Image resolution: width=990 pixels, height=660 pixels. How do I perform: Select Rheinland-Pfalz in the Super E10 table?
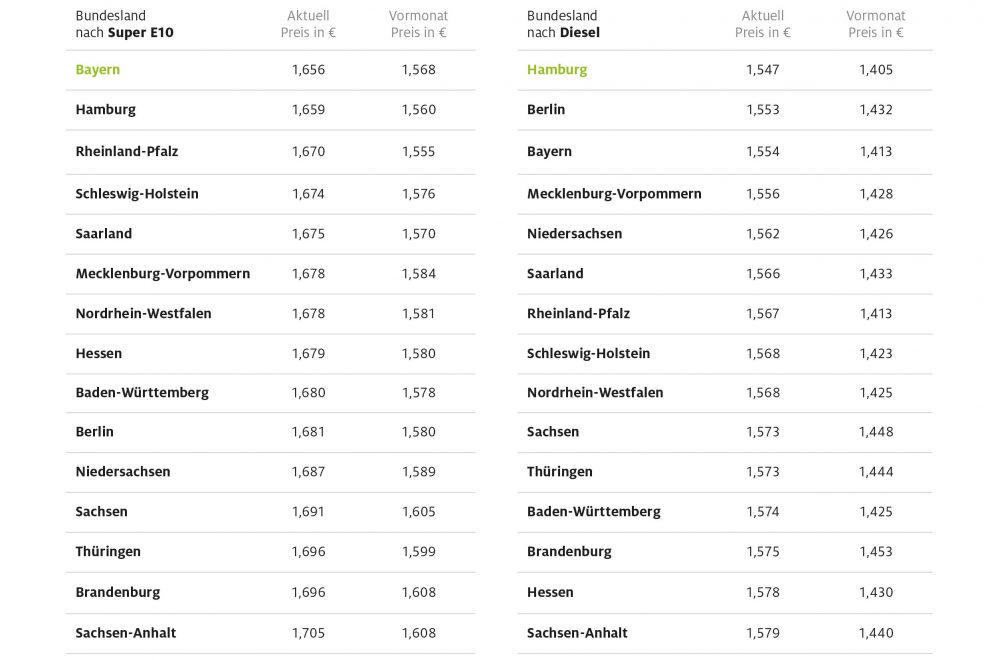[127, 152]
